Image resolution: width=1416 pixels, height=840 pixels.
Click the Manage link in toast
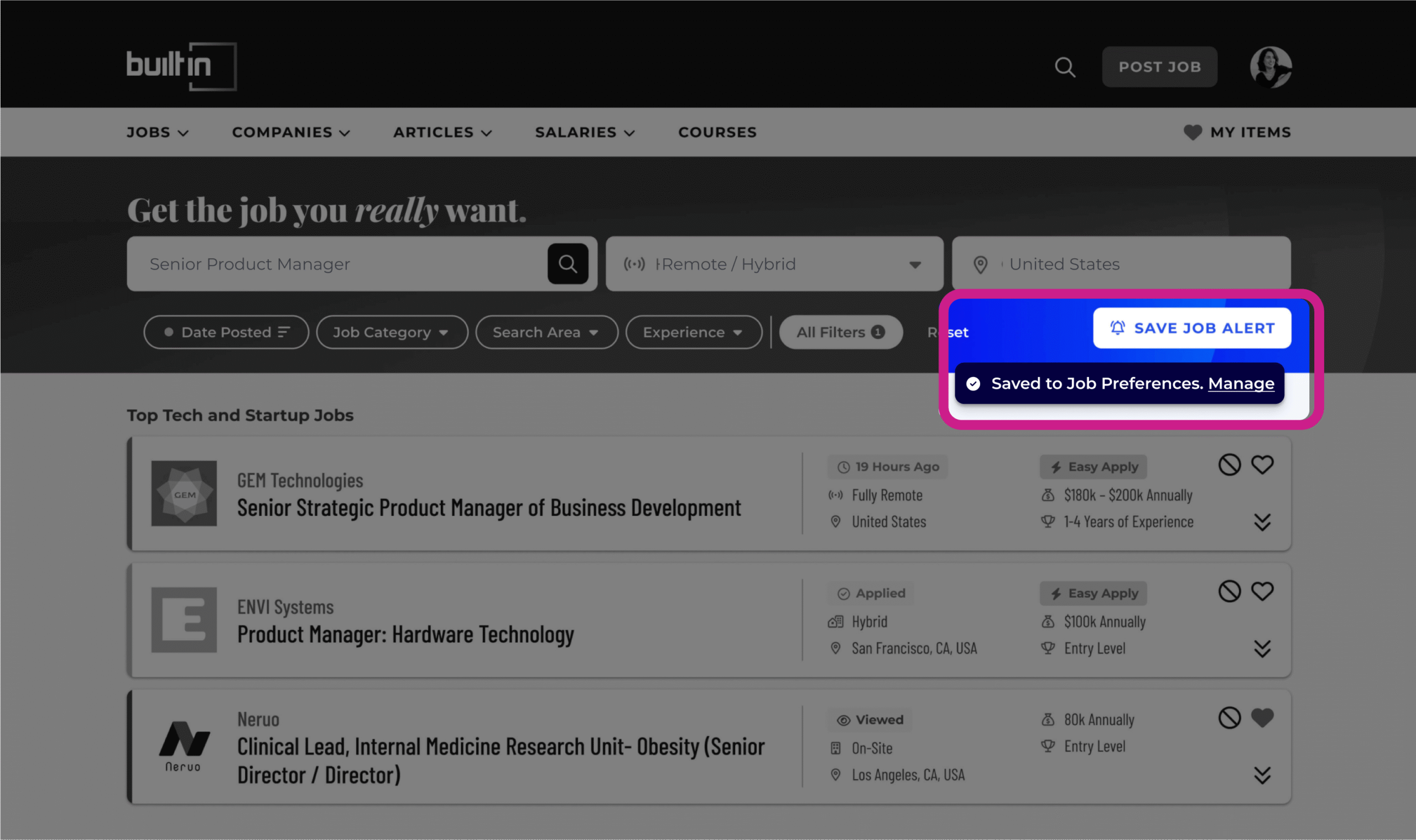1241,384
